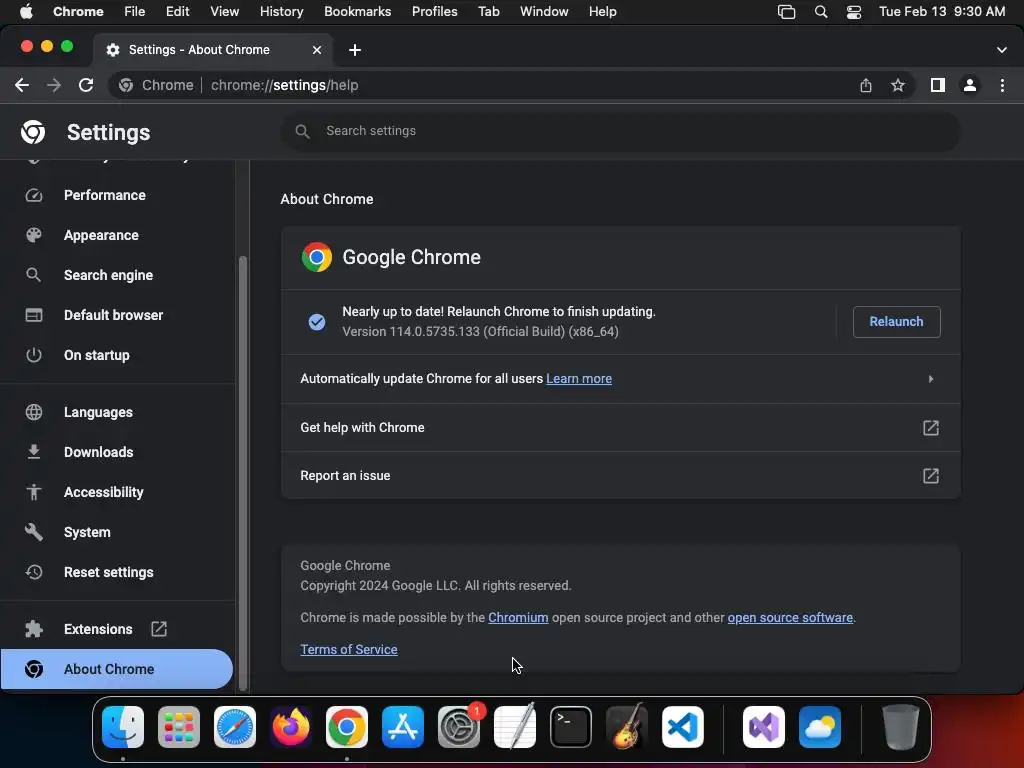Open the Learn more link
This screenshot has width=1024, height=768.
(579, 379)
